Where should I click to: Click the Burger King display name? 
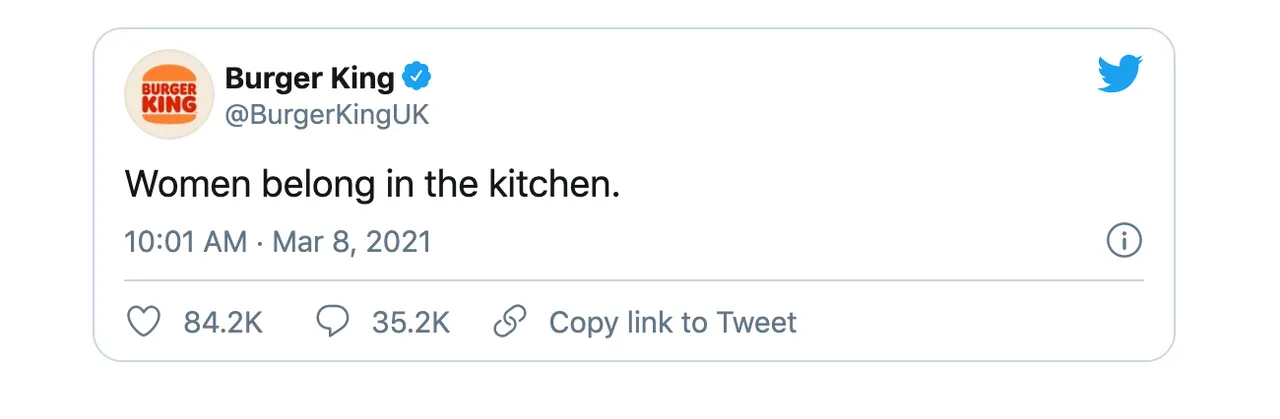(x=310, y=77)
